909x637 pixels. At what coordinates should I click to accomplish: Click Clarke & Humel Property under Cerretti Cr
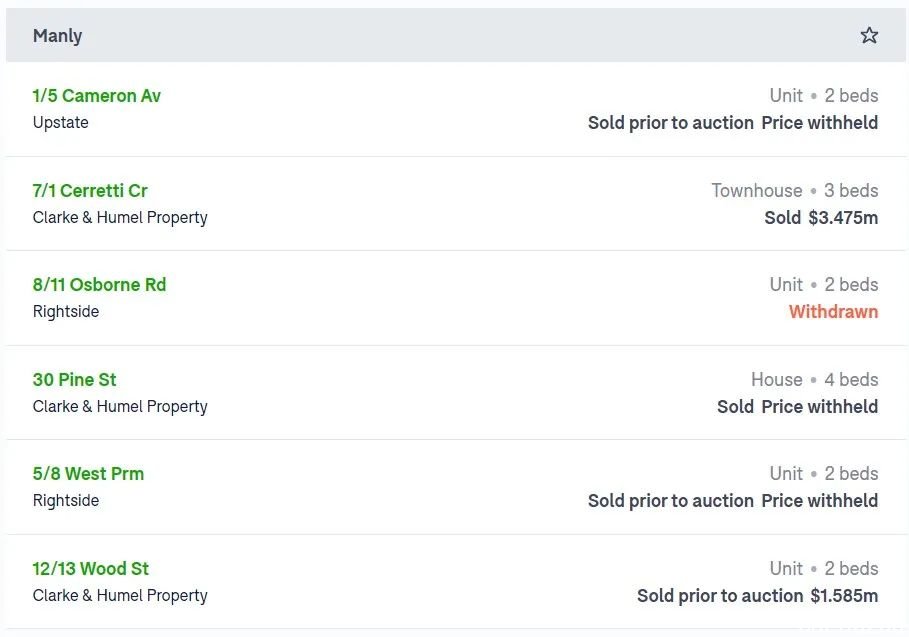coord(120,217)
